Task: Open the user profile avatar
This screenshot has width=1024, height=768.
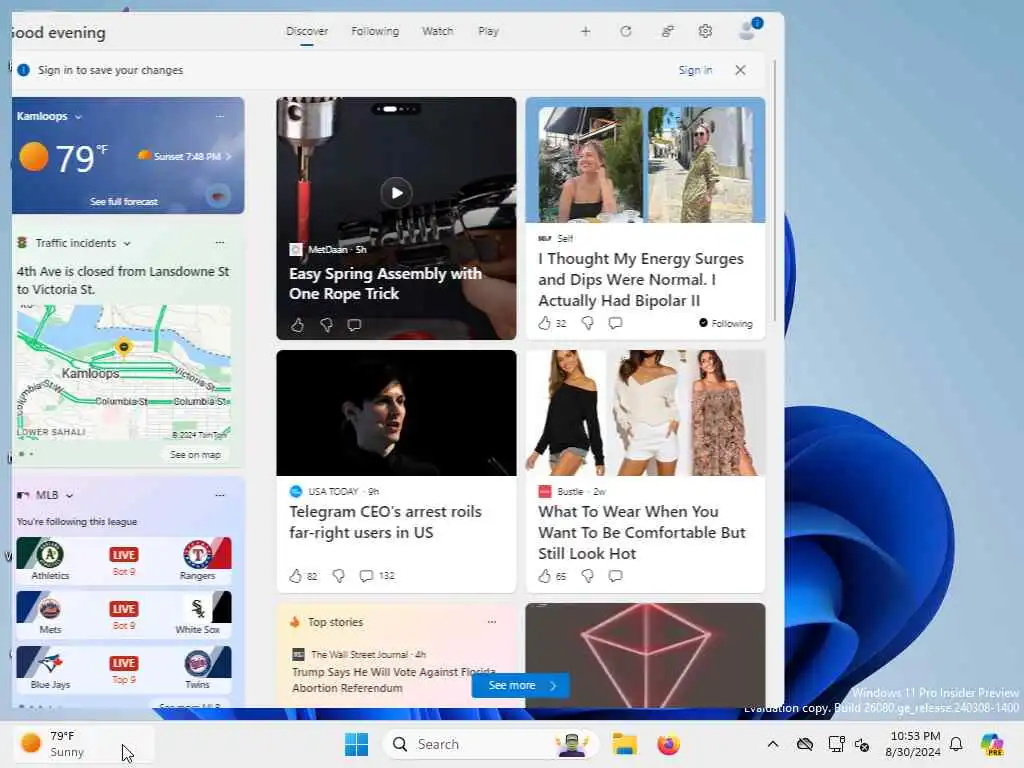Action: click(747, 30)
